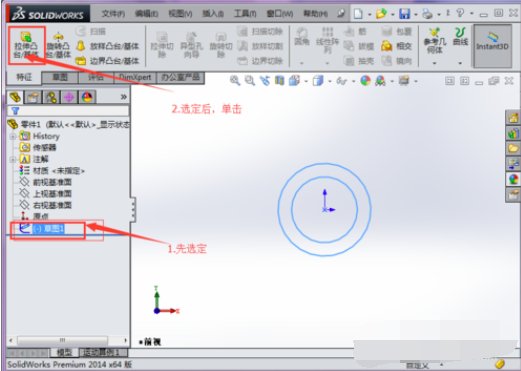Toggle Instant3D mode
The image size is (521, 371).
click(x=492, y=45)
